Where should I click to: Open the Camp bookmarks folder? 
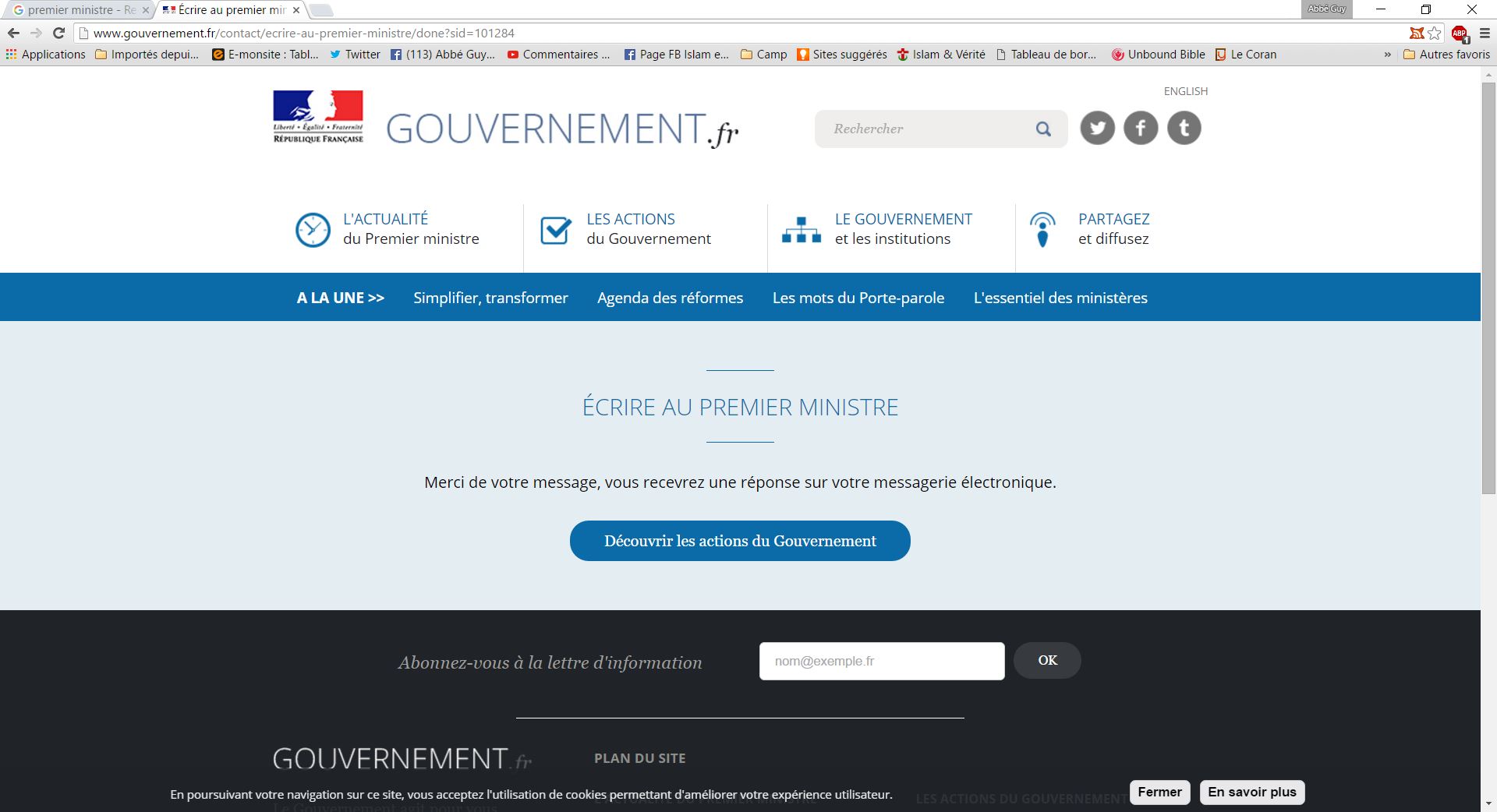[x=764, y=55]
